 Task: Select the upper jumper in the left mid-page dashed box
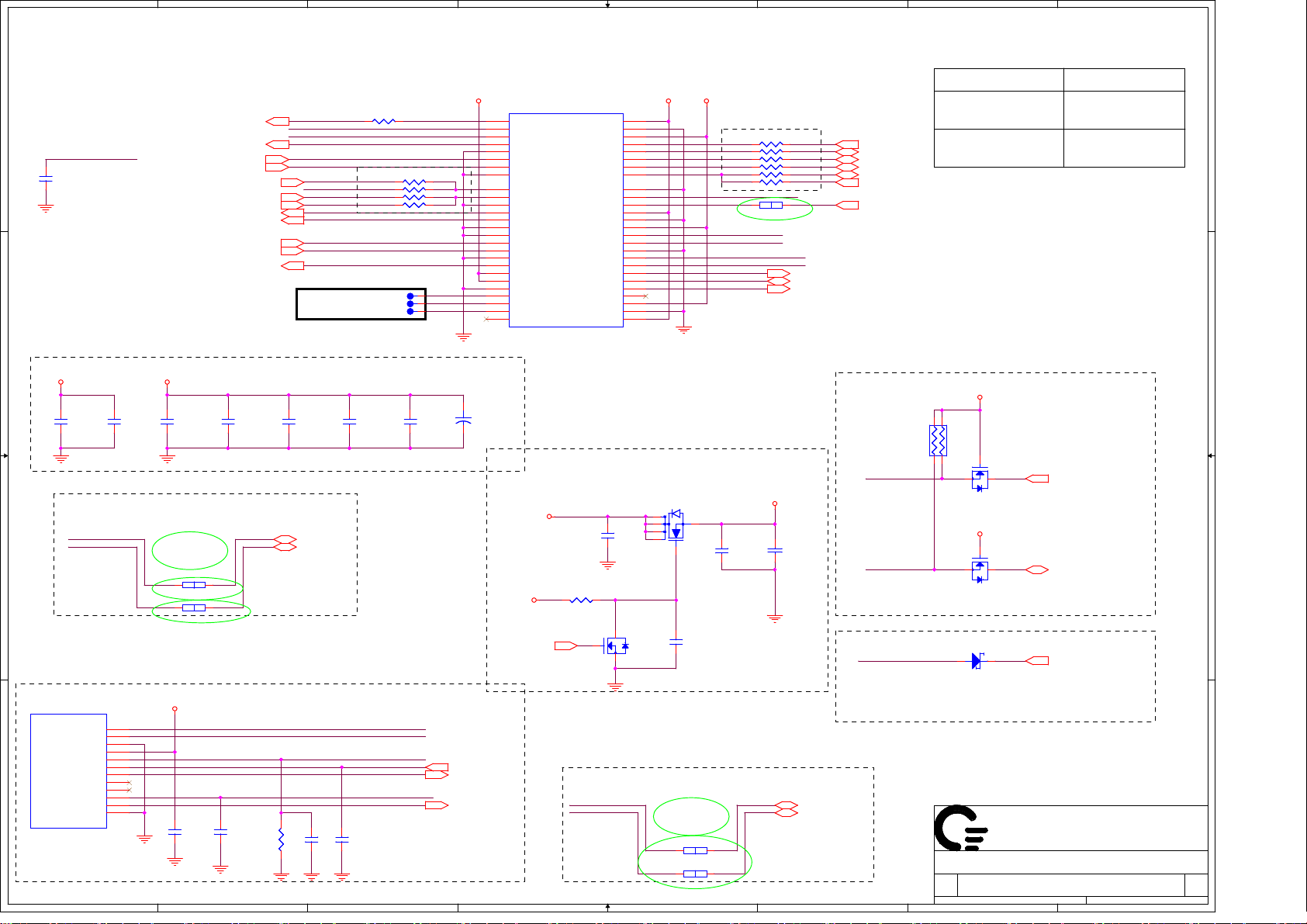pos(194,585)
